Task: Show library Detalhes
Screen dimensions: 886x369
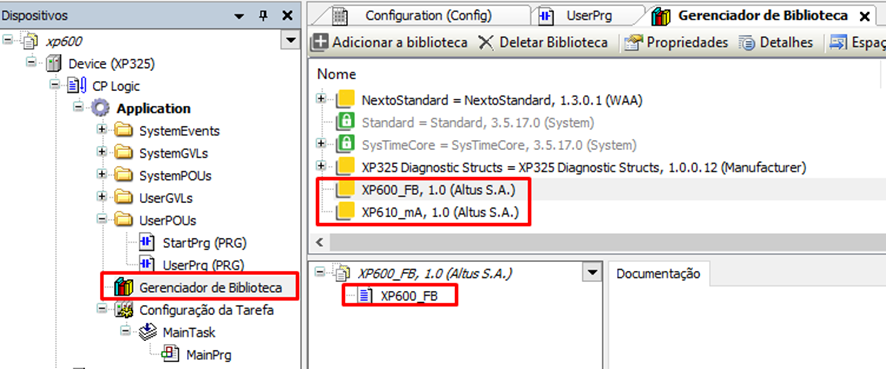Action: (x=776, y=42)
